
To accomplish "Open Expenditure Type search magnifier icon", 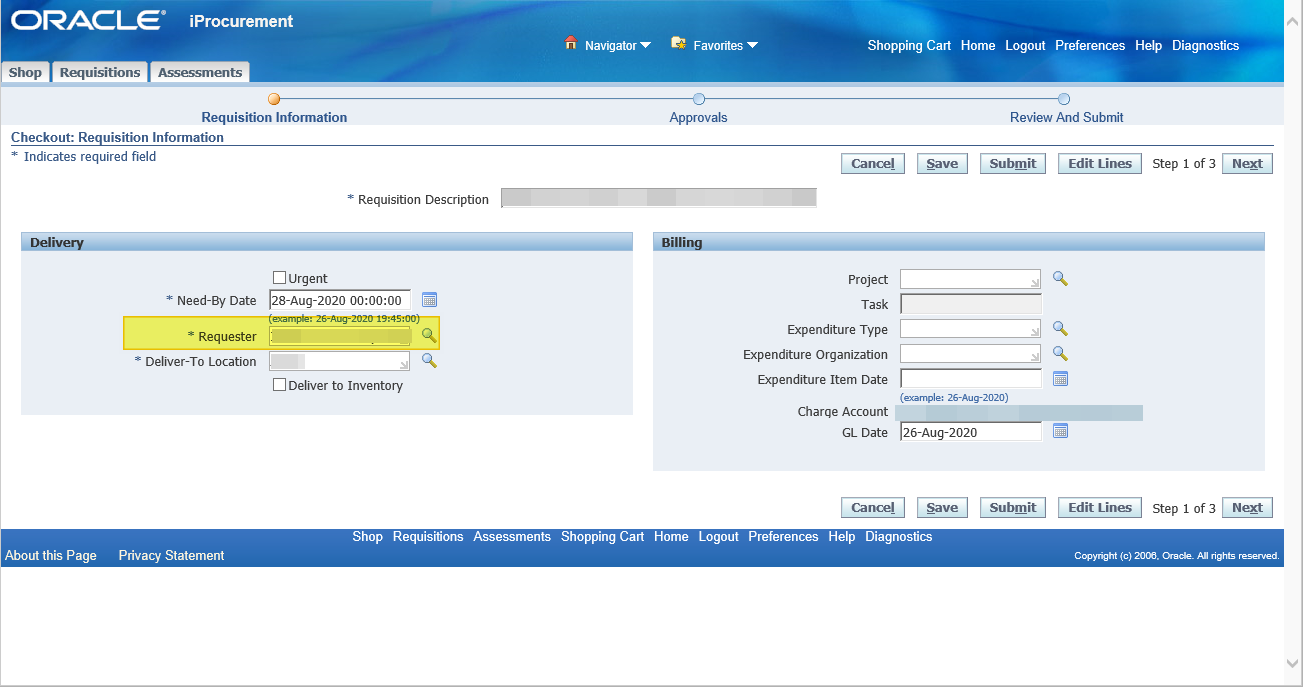I will [1060, 329].
